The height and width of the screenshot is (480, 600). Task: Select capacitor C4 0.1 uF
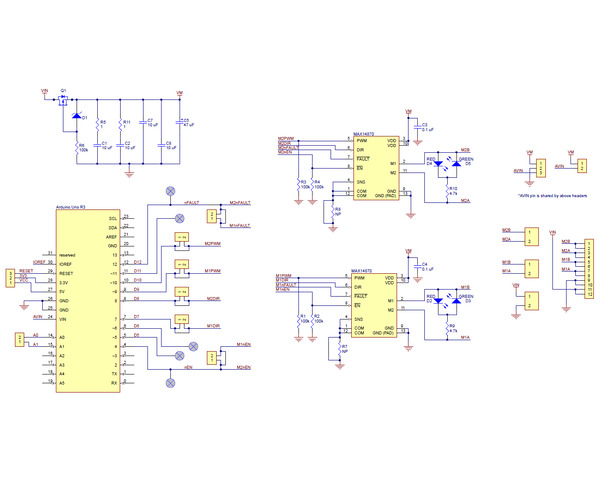click(x=417, y=266)
